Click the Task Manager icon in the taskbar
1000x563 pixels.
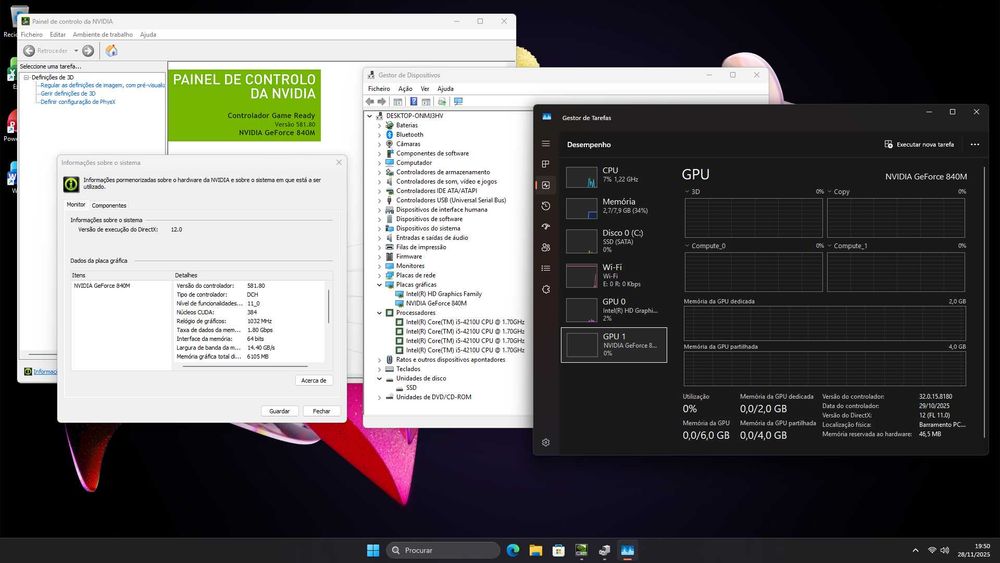pyautogui.click(x=628, y=550)
